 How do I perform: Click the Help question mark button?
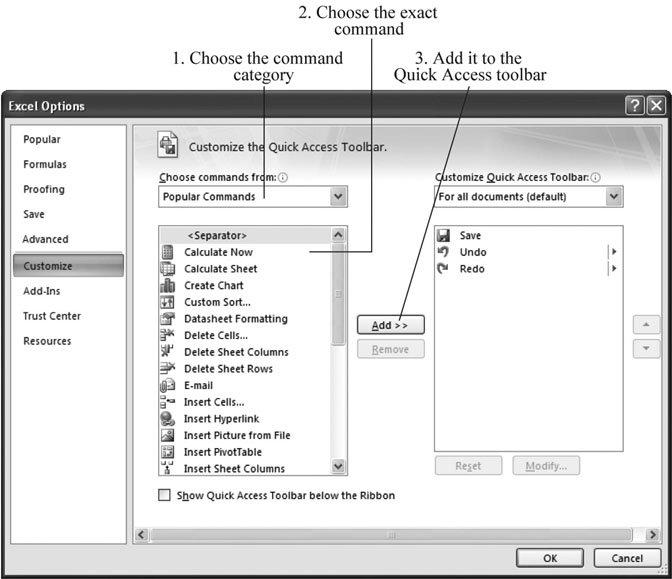pyautogui.click(x=635, y=105)
